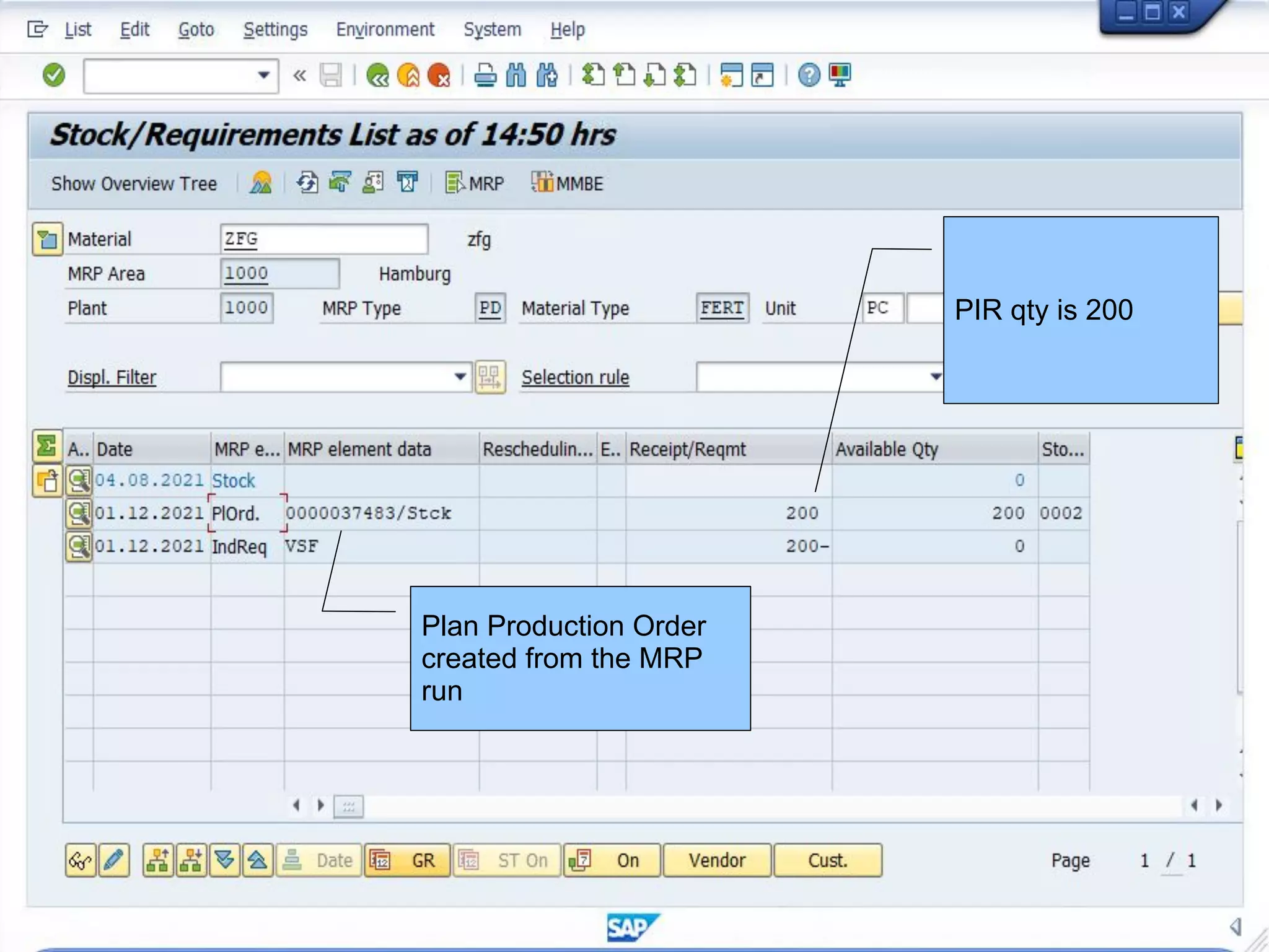This screenshot has width=1269, height=952.
Task: Click the Print icon in toolbar
Action: [485, 76]
